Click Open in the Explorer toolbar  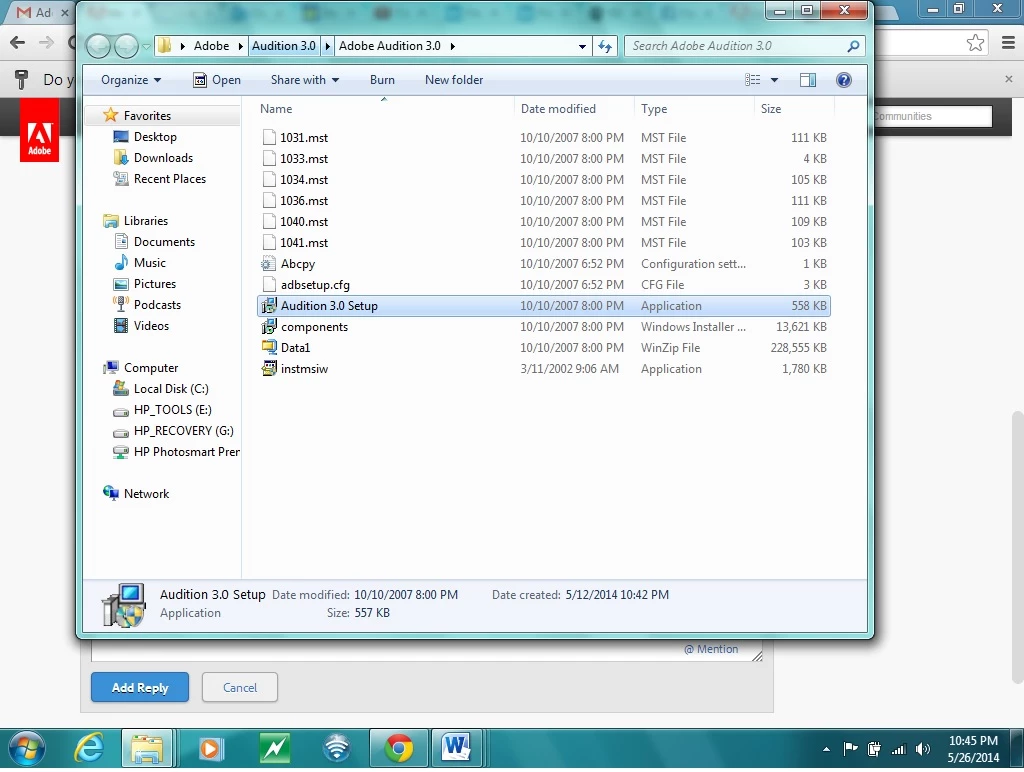pos(217,80)
